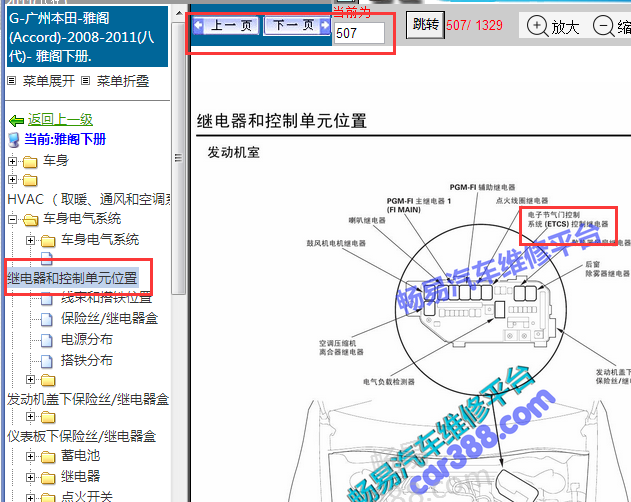Expand the 点火开关 tree node
Viewport: 631px width, 502px height.
click(30, 498)
